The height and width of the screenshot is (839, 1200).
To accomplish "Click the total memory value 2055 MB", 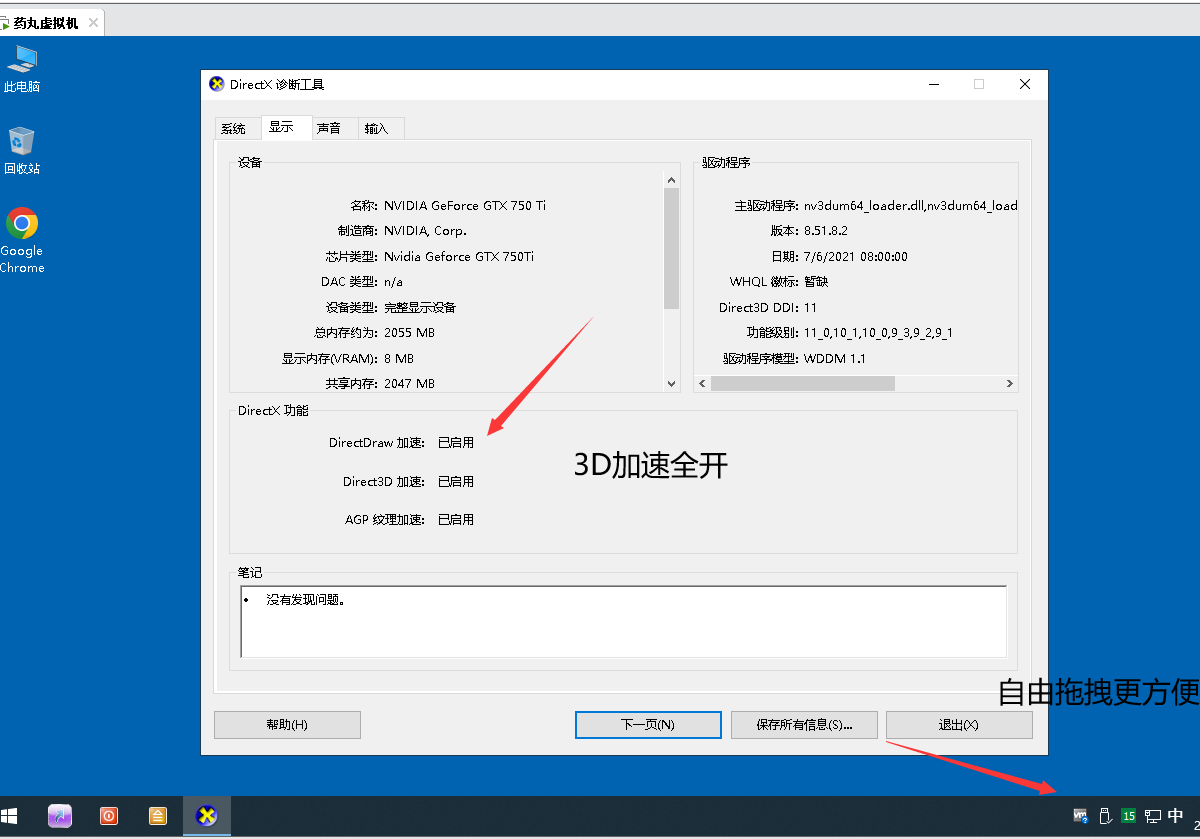I will point(409,332).
